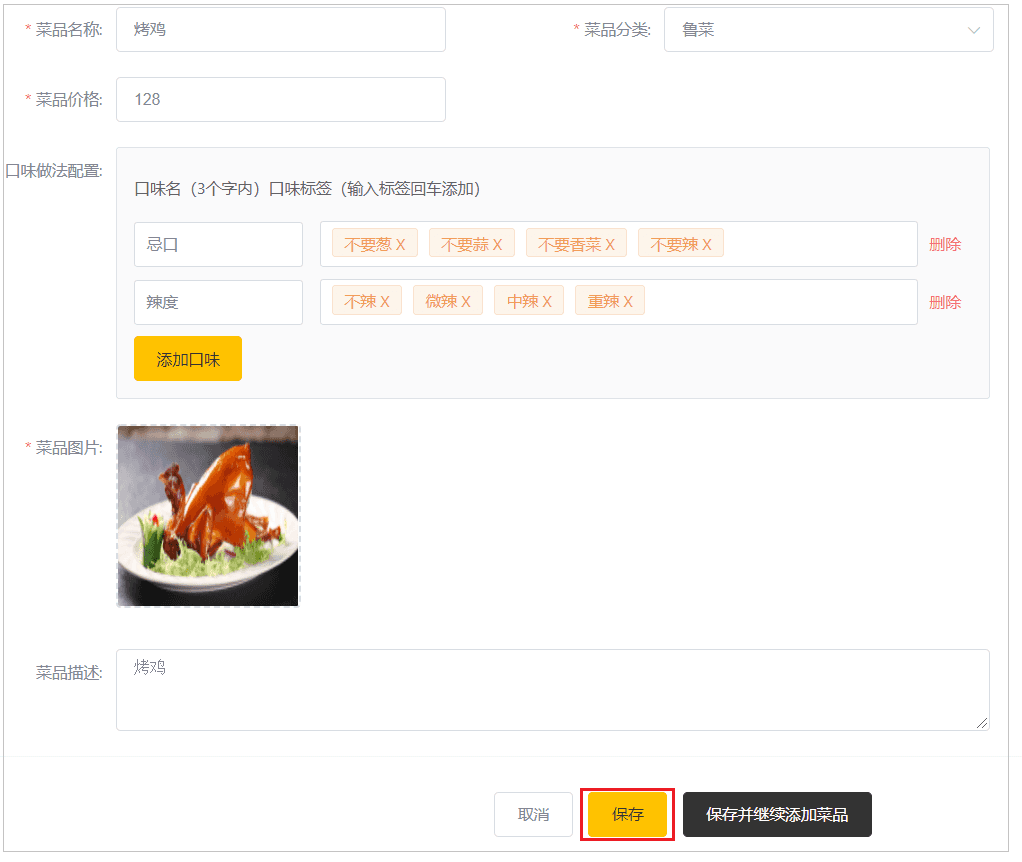Focus the 菜品价格 input showing 128
Image resolution: width=1022 pixels, height=862 pixels.
[280, 100]
